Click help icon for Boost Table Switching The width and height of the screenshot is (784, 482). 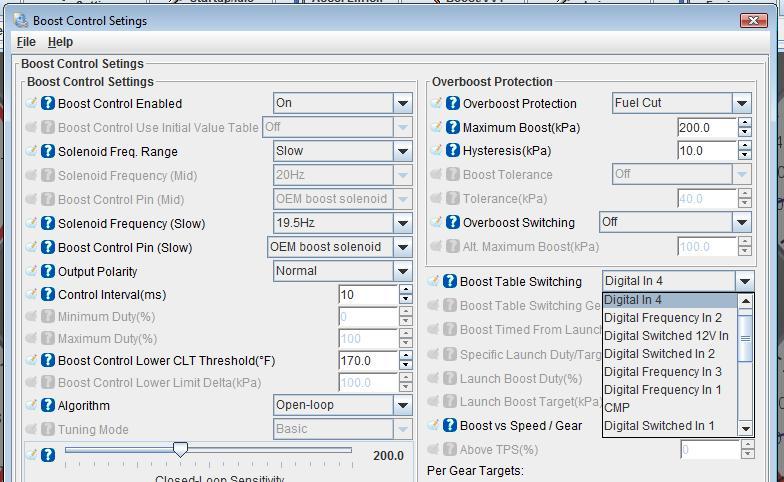pos(450,281)
